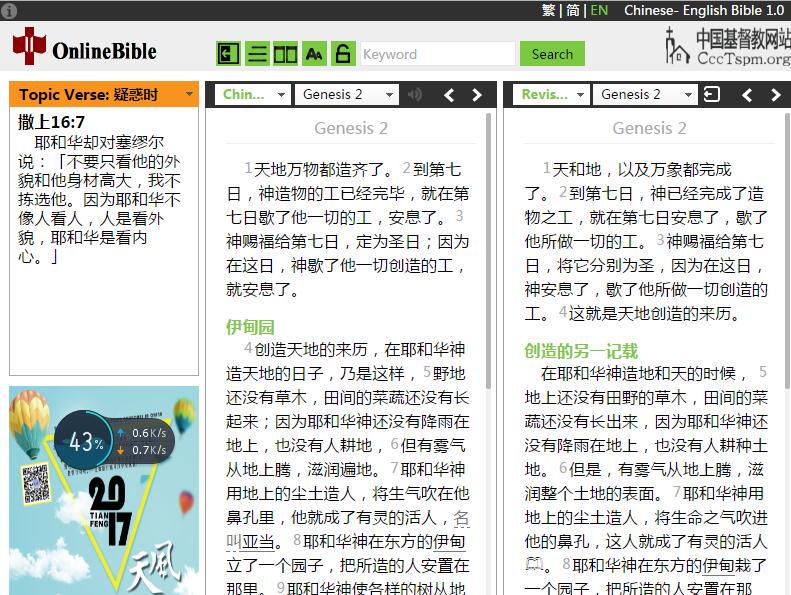Play audio with left pane speaker icon

415,94
